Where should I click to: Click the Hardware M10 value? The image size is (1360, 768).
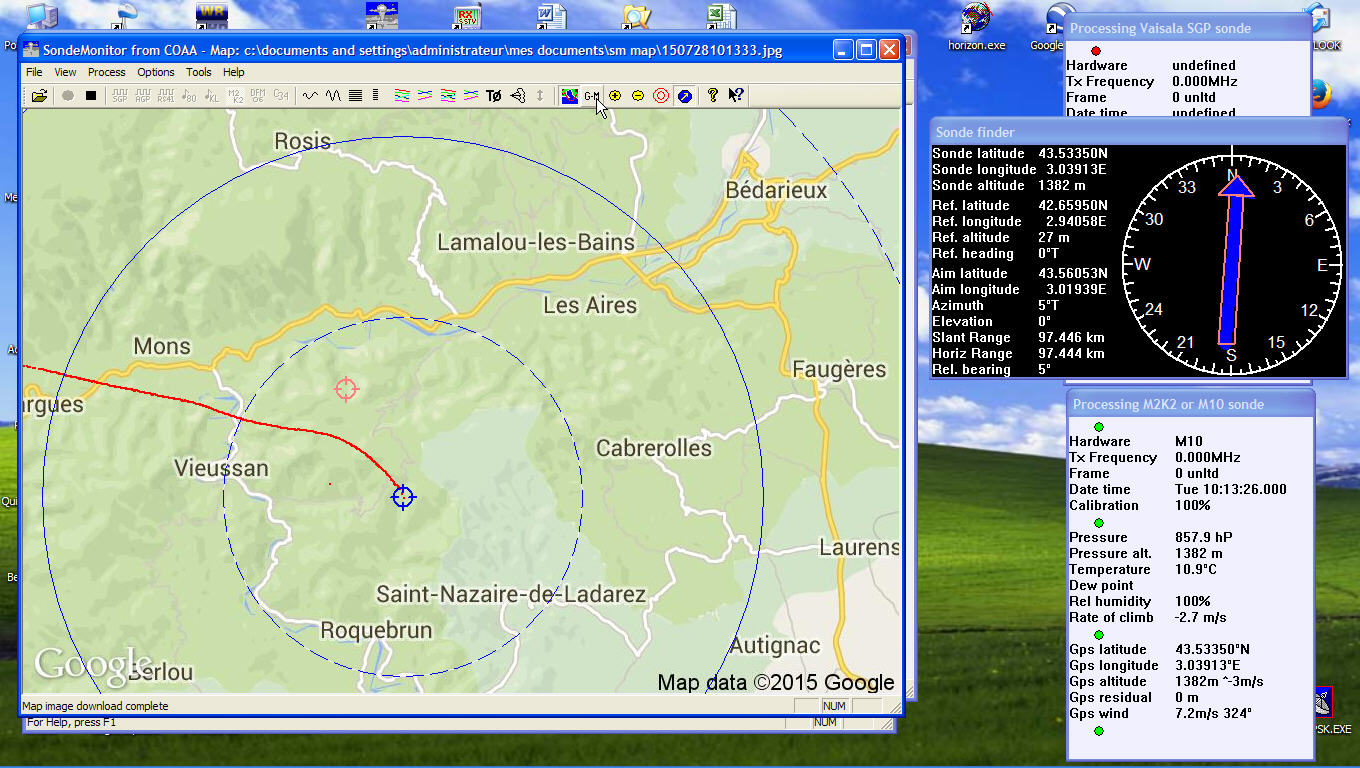(x=1188, y=441)
